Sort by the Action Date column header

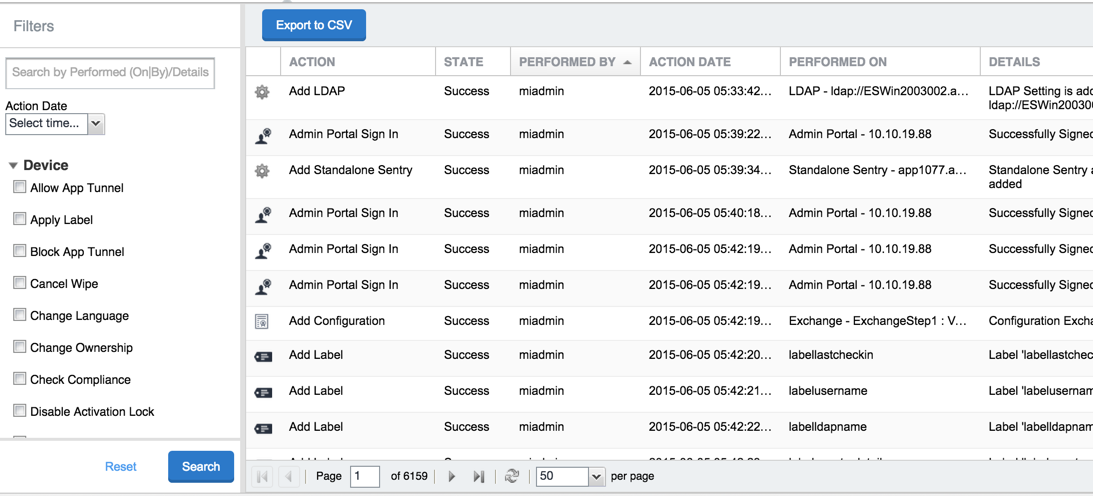tap(690, 62)
